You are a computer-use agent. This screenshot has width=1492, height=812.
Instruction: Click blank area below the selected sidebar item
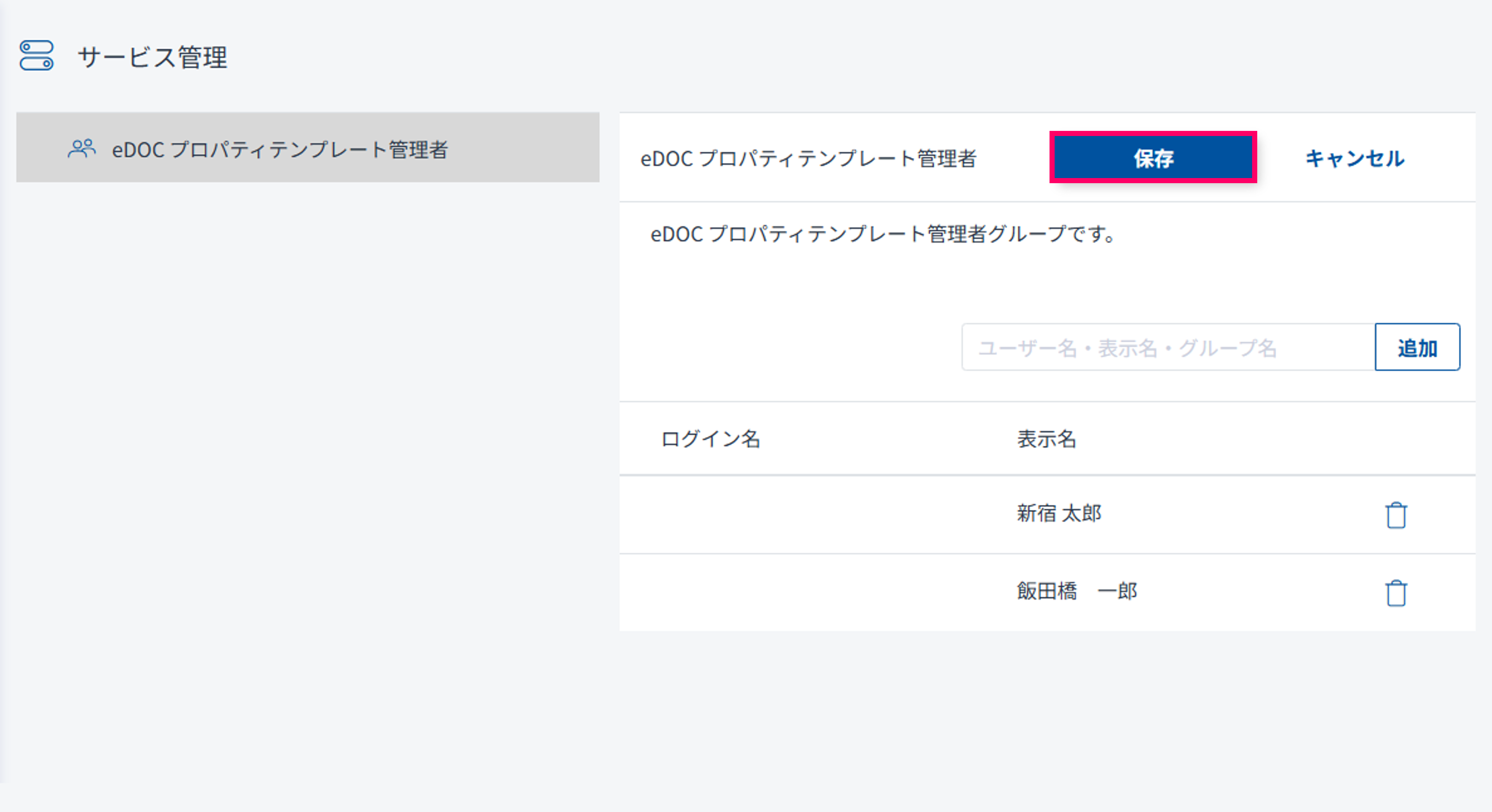(307, 405)
